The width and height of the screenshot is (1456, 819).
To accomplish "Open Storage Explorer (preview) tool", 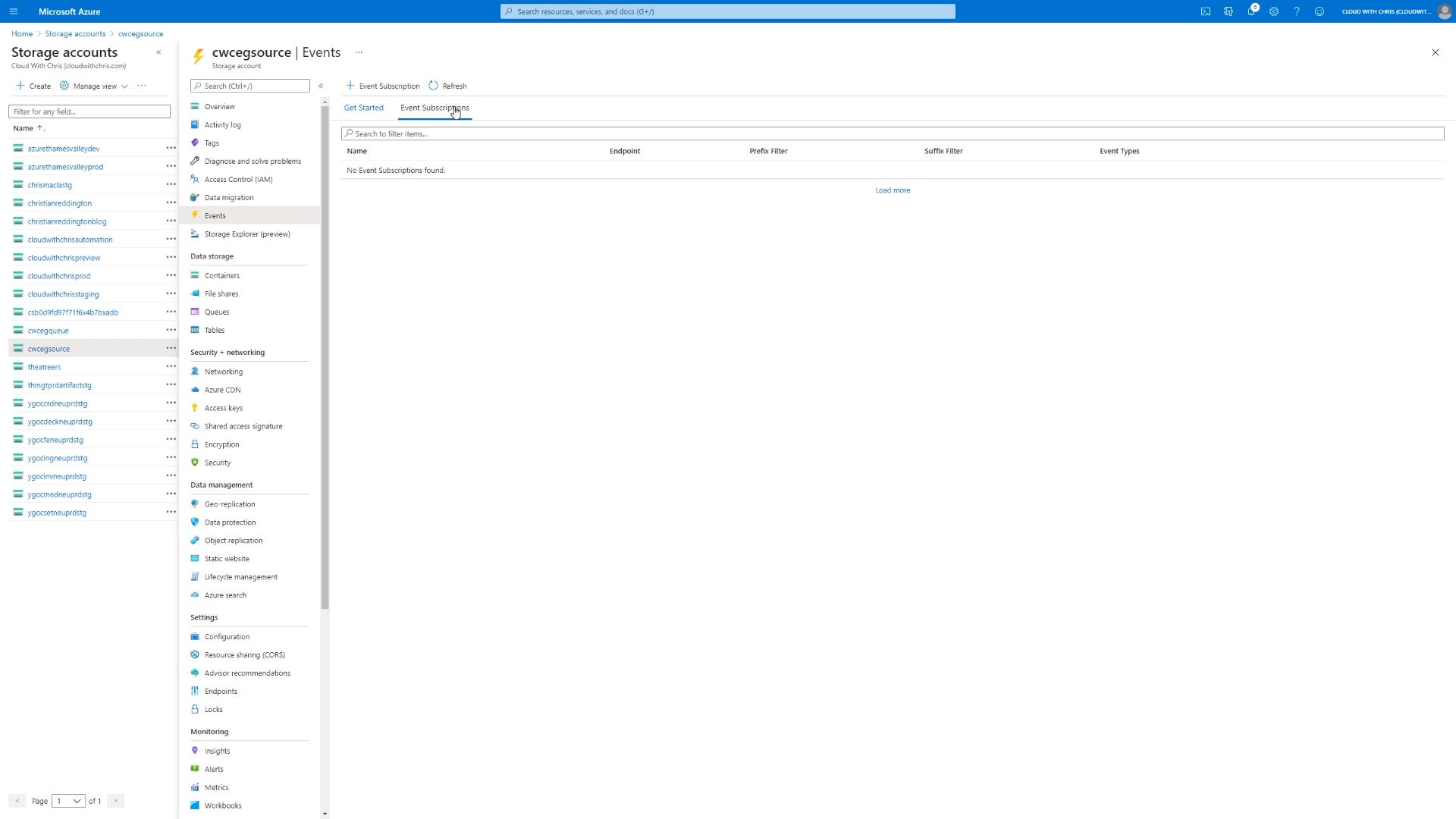I will click(x=247, y=233).
